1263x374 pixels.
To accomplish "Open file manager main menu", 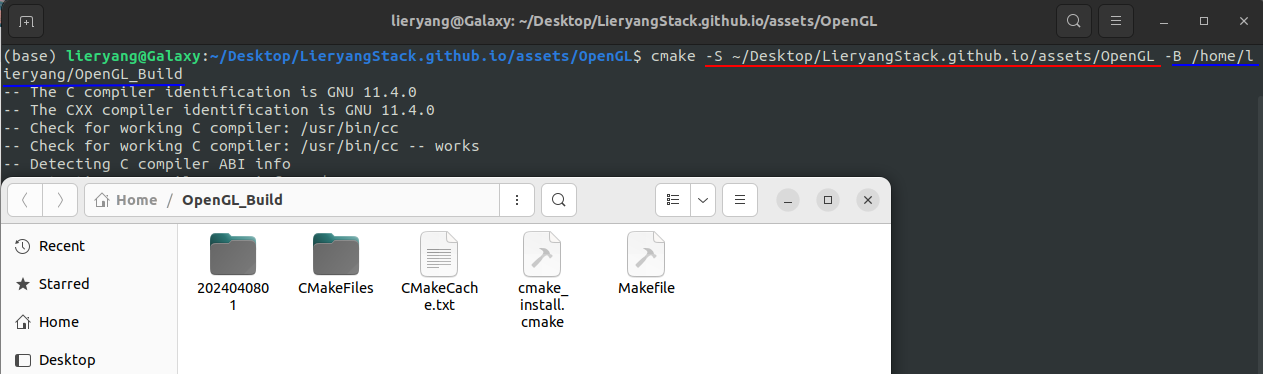I will pos(739,200).
